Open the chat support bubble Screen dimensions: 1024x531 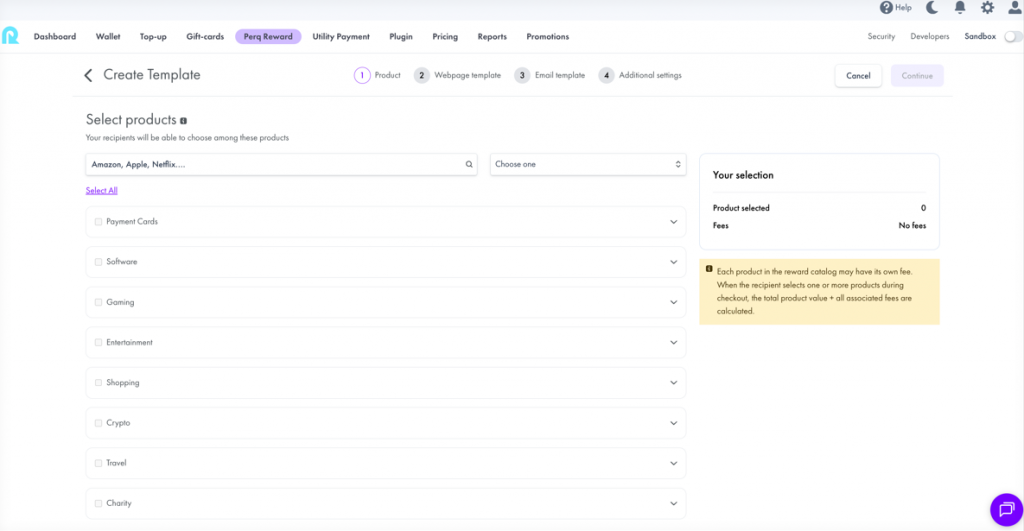tap(1005, 509)
